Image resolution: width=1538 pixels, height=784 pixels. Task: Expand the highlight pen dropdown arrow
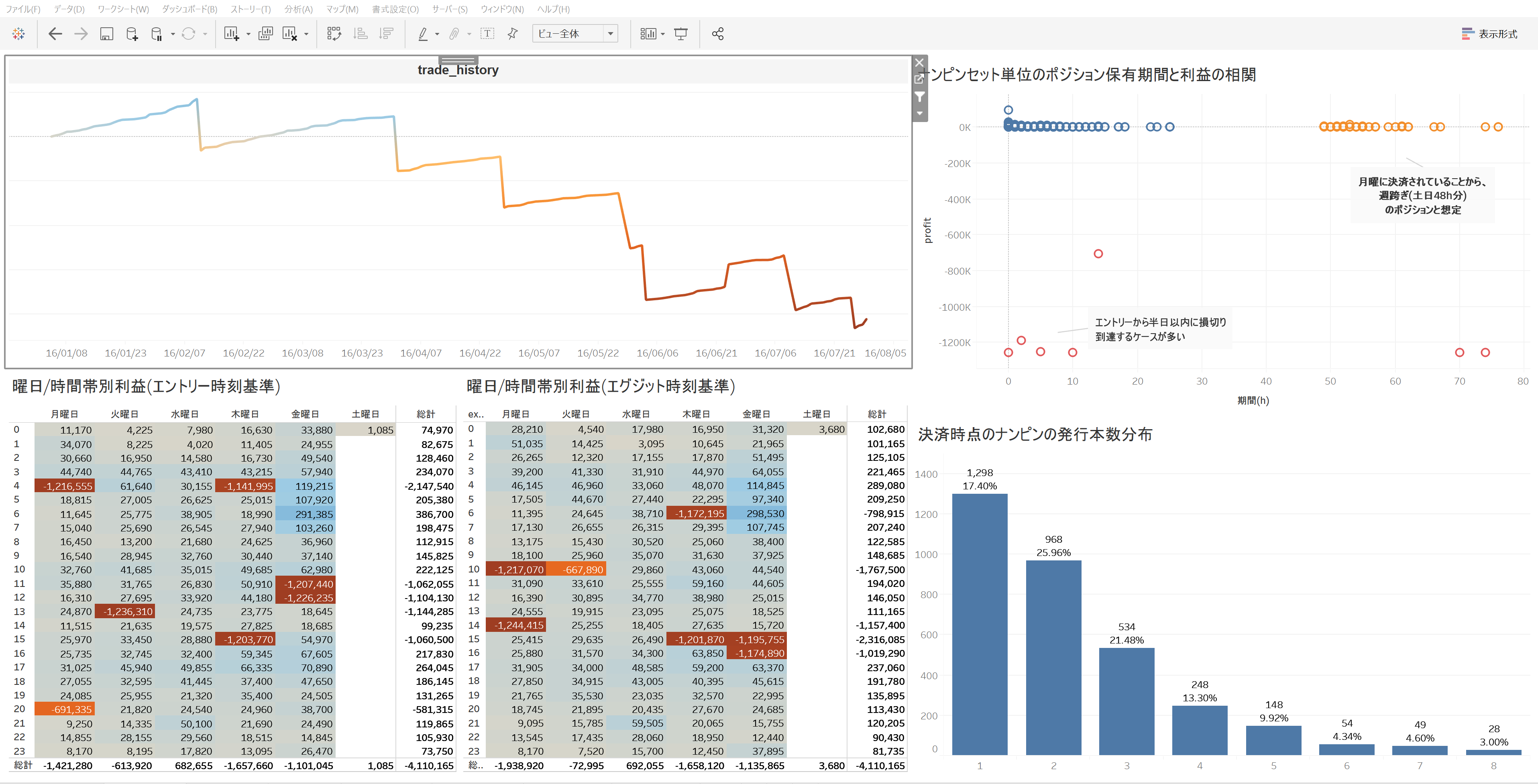point(437,34)
